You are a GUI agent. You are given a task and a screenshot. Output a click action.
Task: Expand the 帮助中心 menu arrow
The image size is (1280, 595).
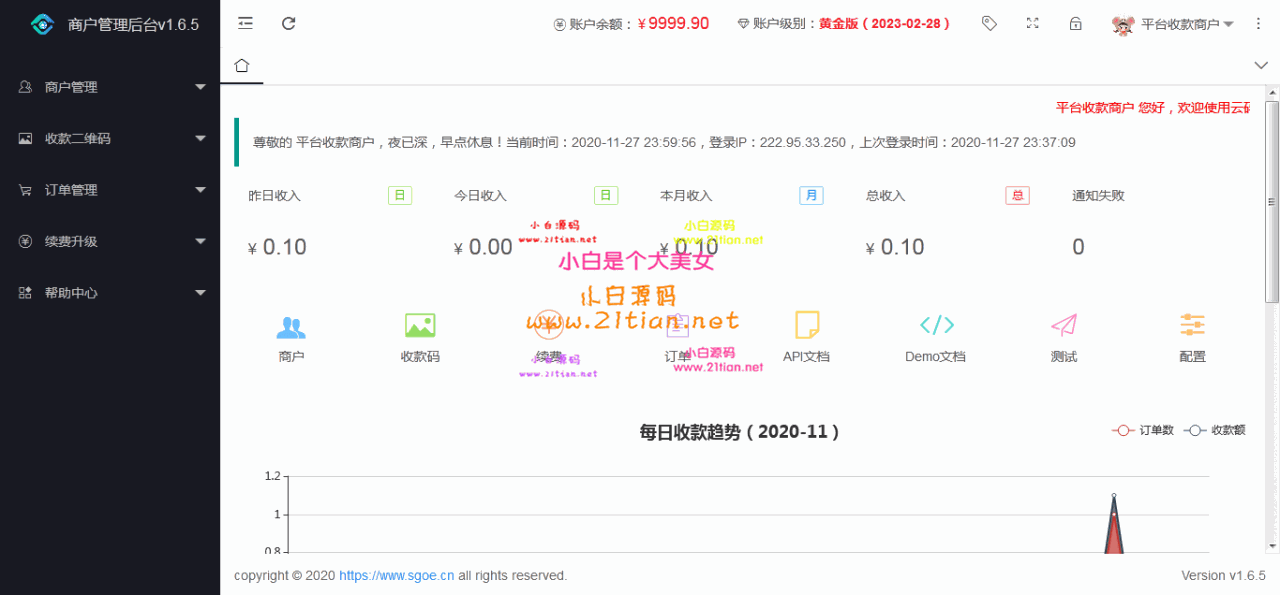(x=200, y=293)
